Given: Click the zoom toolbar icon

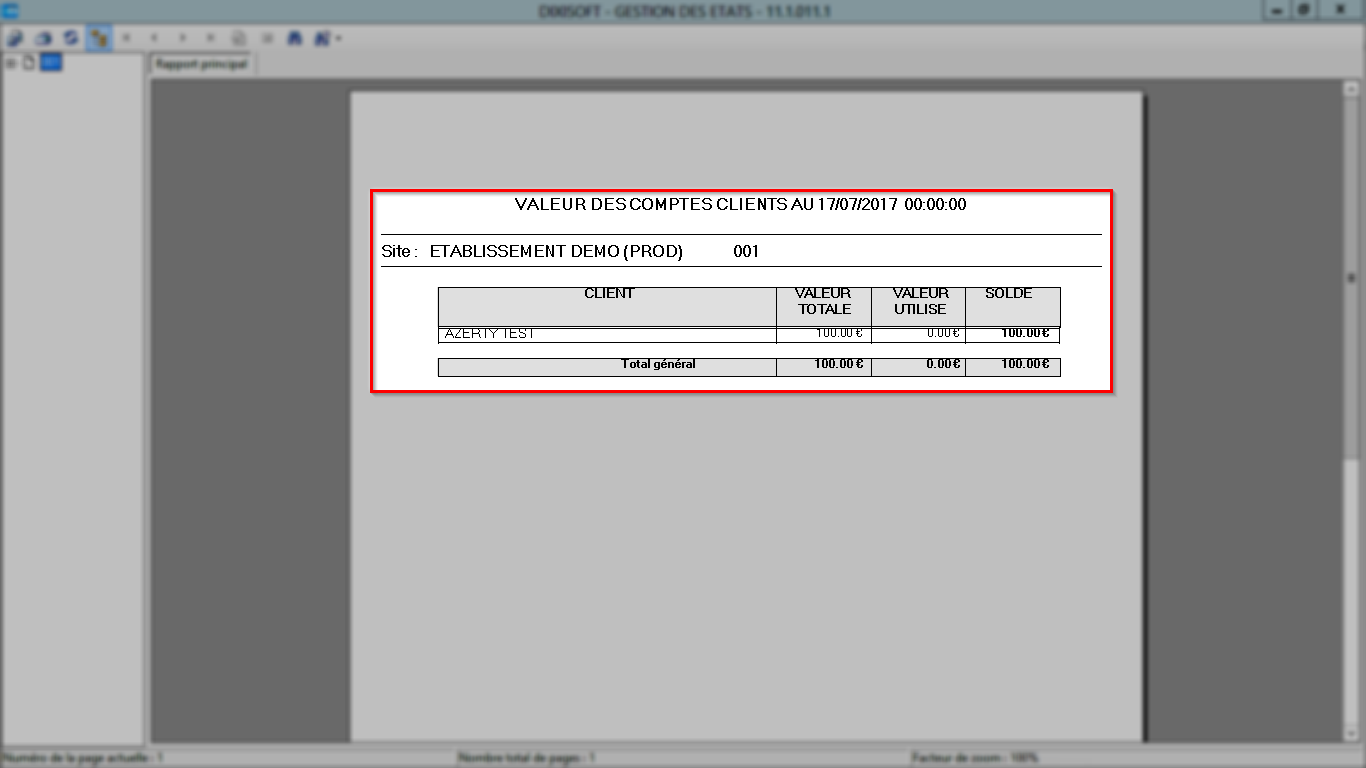Looking at the screenshot, I should 322,38.
